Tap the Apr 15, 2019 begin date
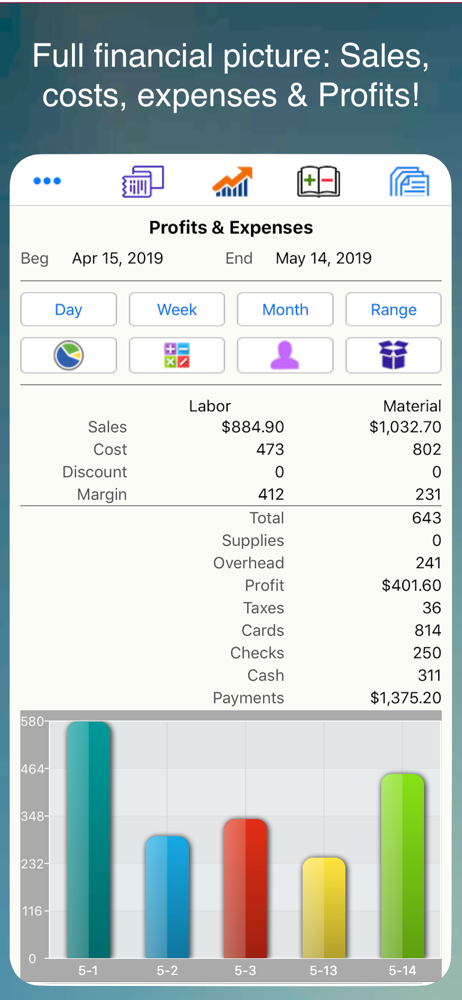462x1000 pixels. [117, 258]
